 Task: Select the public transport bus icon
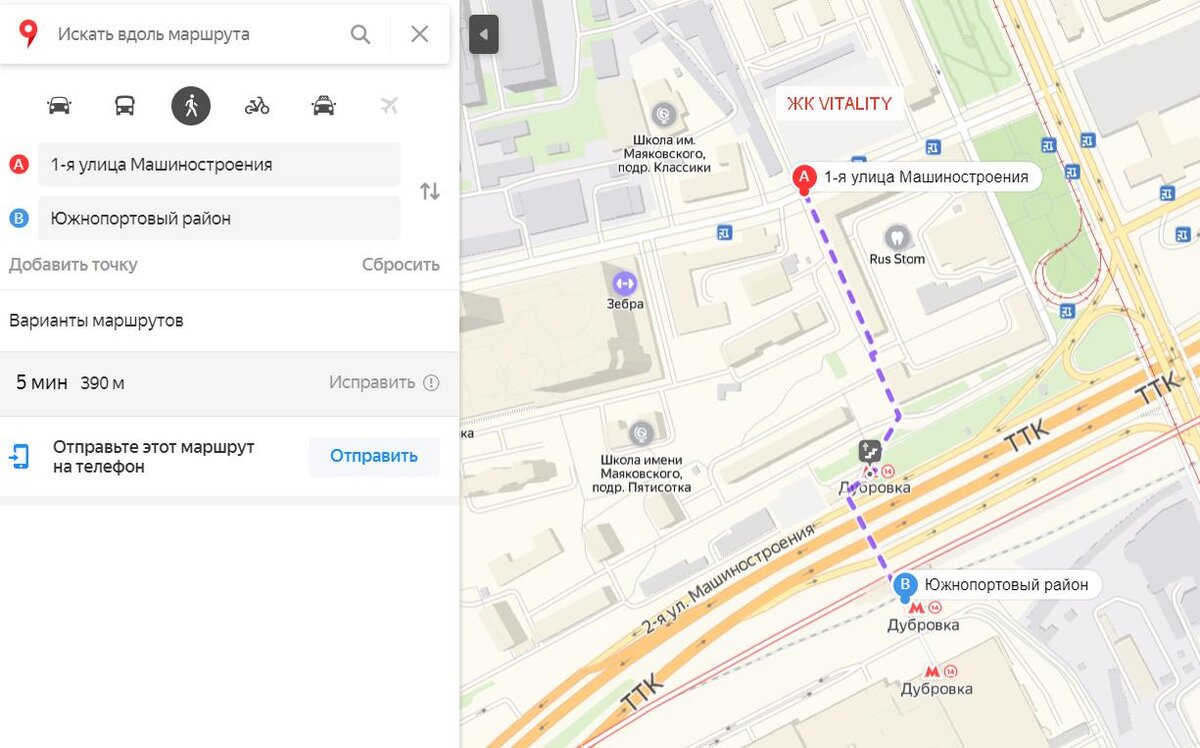125,105
